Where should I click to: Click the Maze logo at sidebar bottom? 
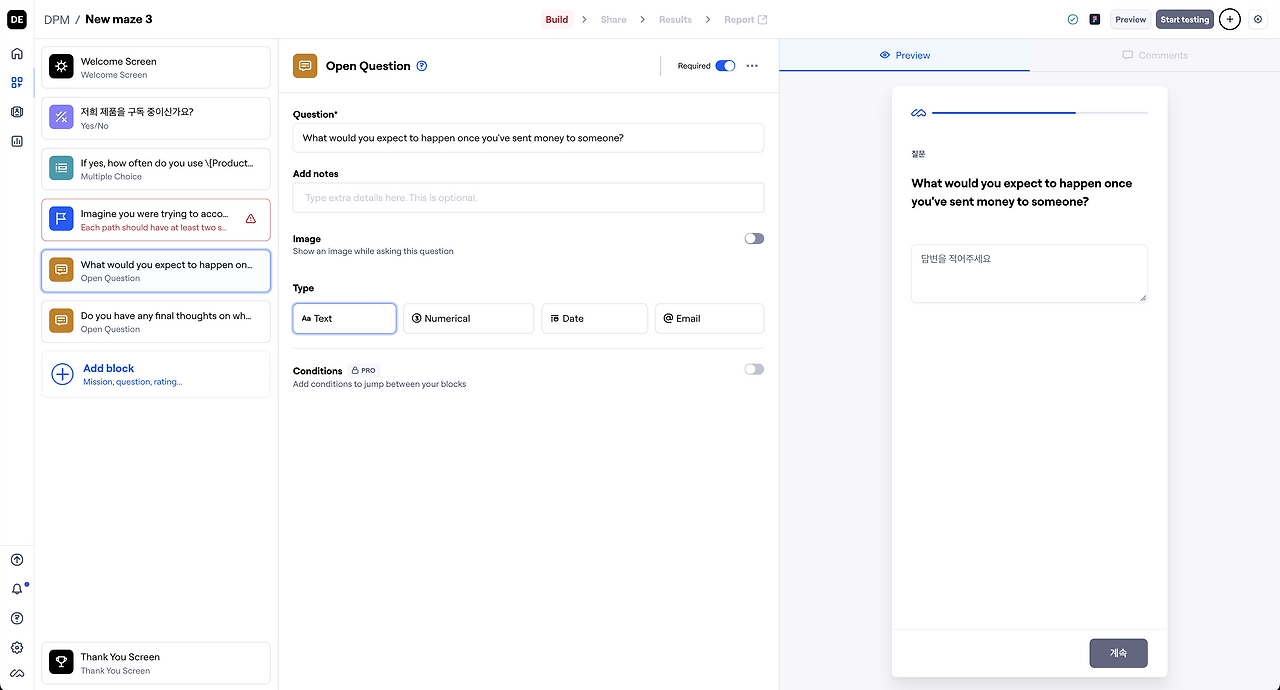click(x=17, y=673)
